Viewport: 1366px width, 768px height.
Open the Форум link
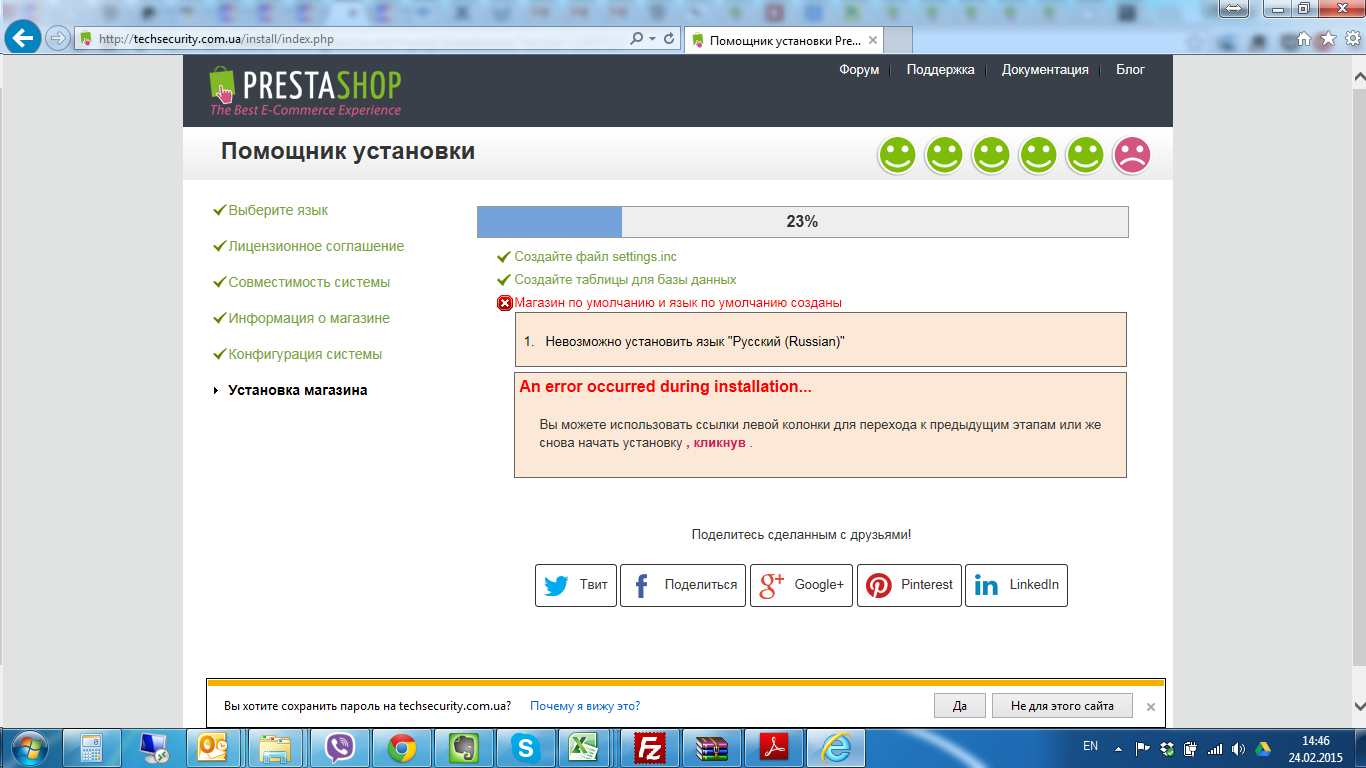(x=859, y=70)
